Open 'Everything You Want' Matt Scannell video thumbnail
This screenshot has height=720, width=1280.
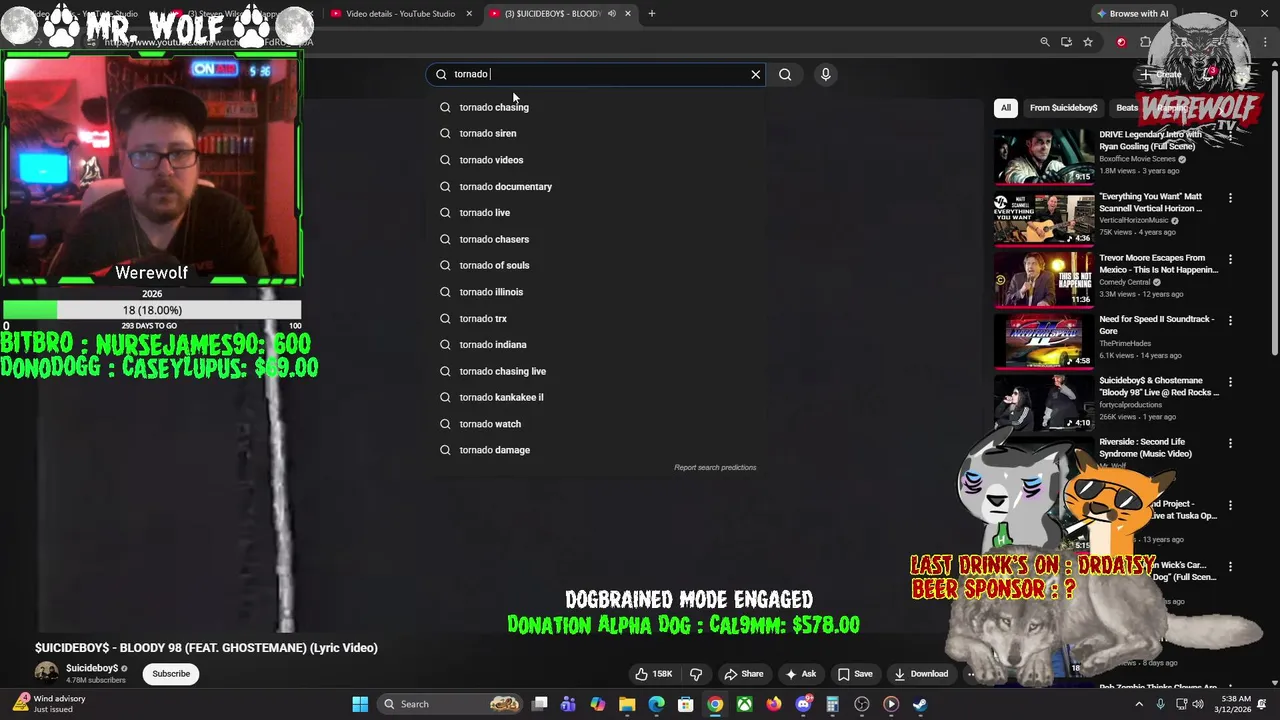pos(1043,218)
